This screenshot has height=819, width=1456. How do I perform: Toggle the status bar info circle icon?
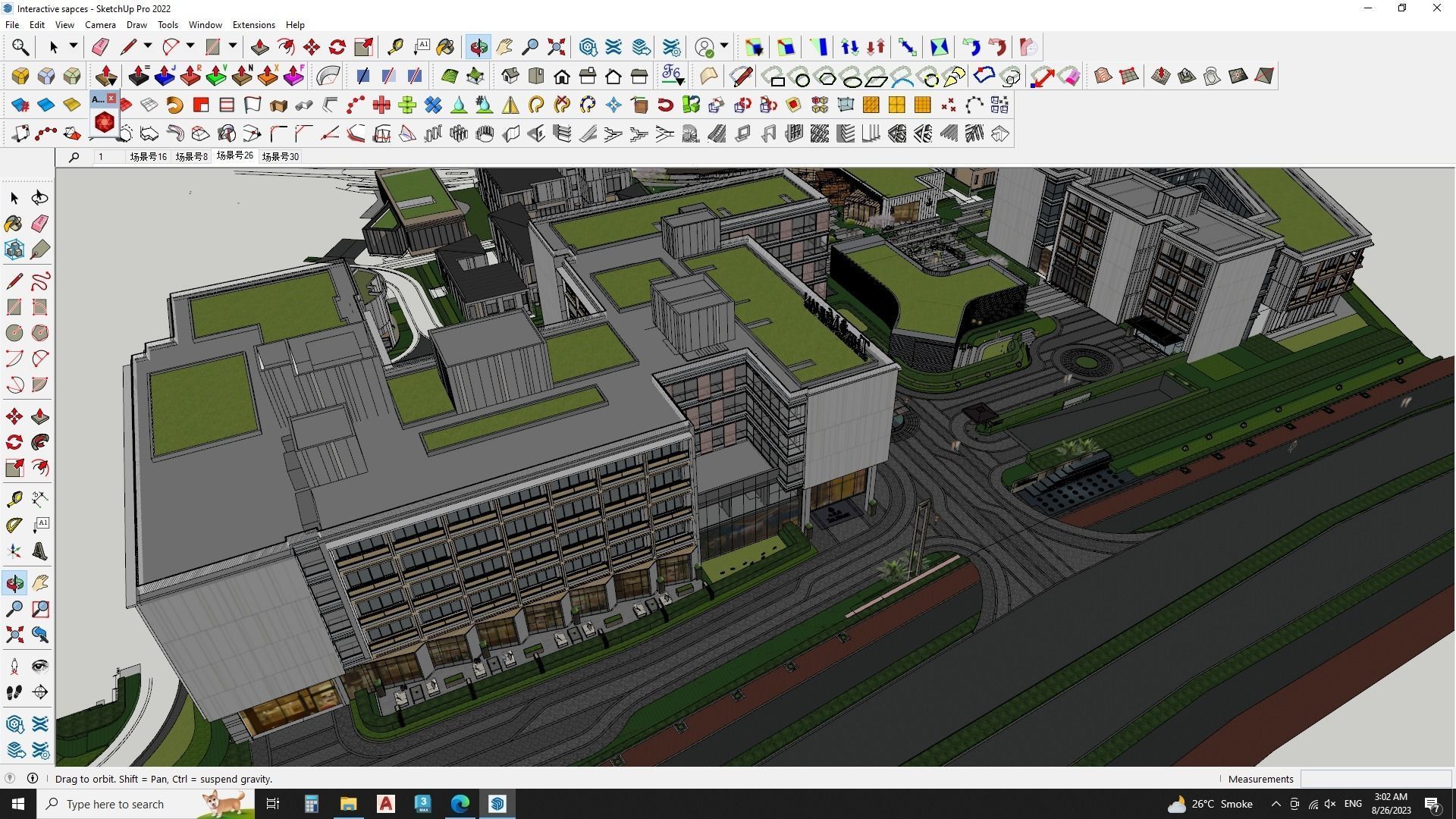[x=33, y=778]
